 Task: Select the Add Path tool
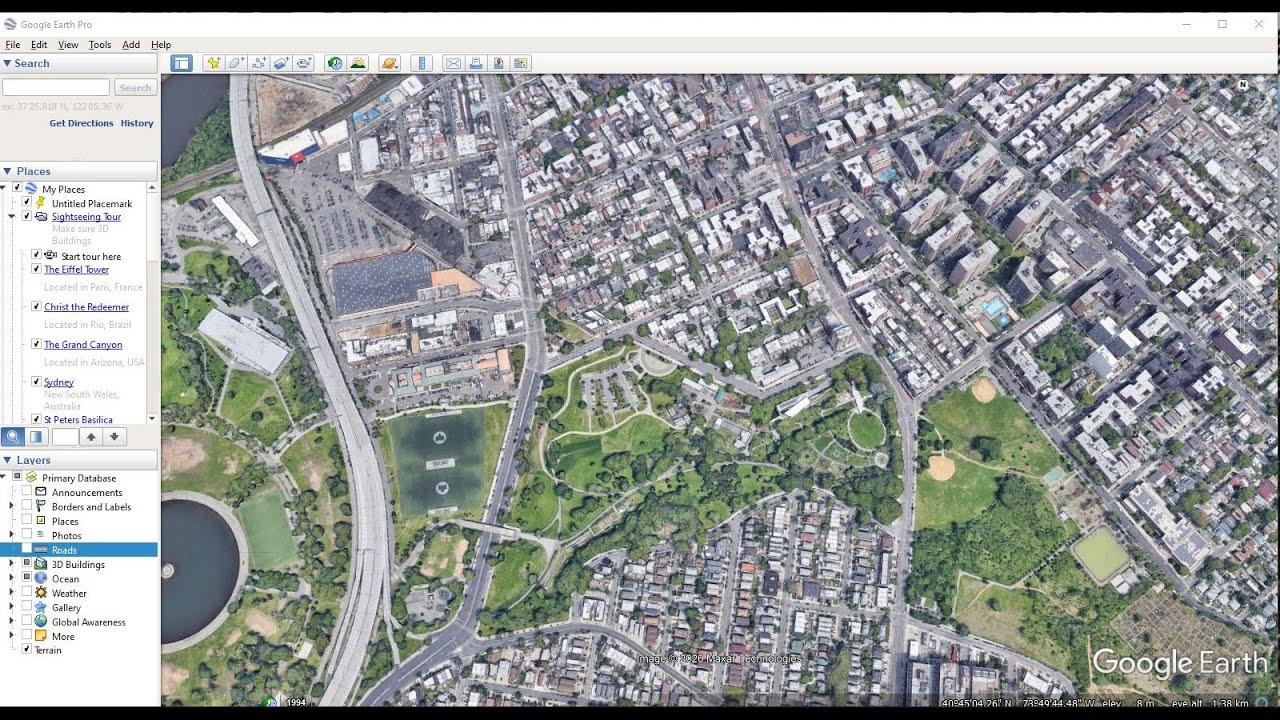[x=259, y=63]
